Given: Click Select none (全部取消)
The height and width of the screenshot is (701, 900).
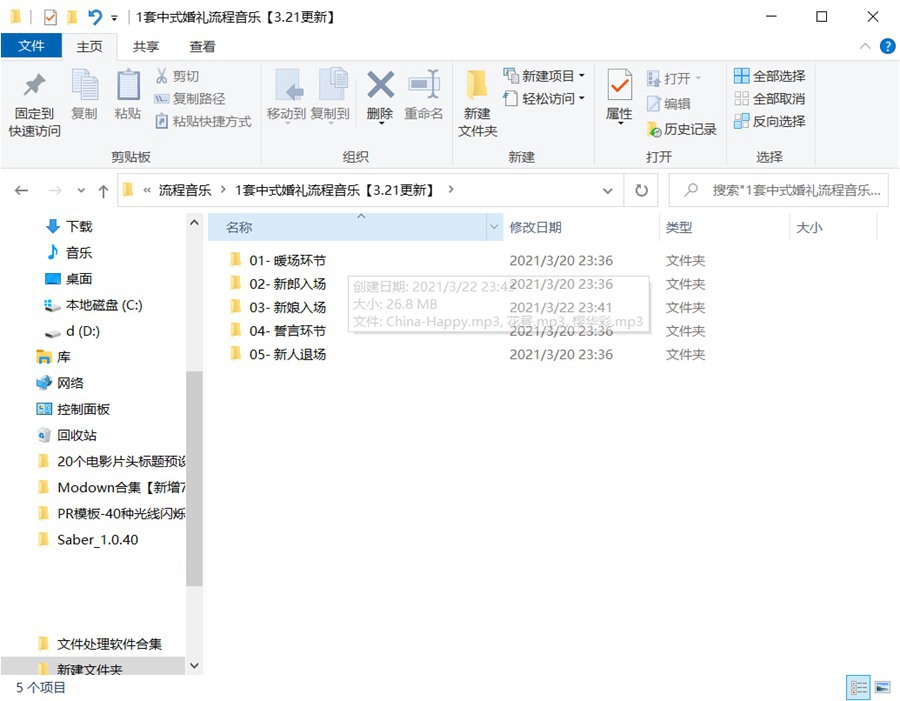Looking at the screenshot, I should pyautogui.click(x=769, y=98).
